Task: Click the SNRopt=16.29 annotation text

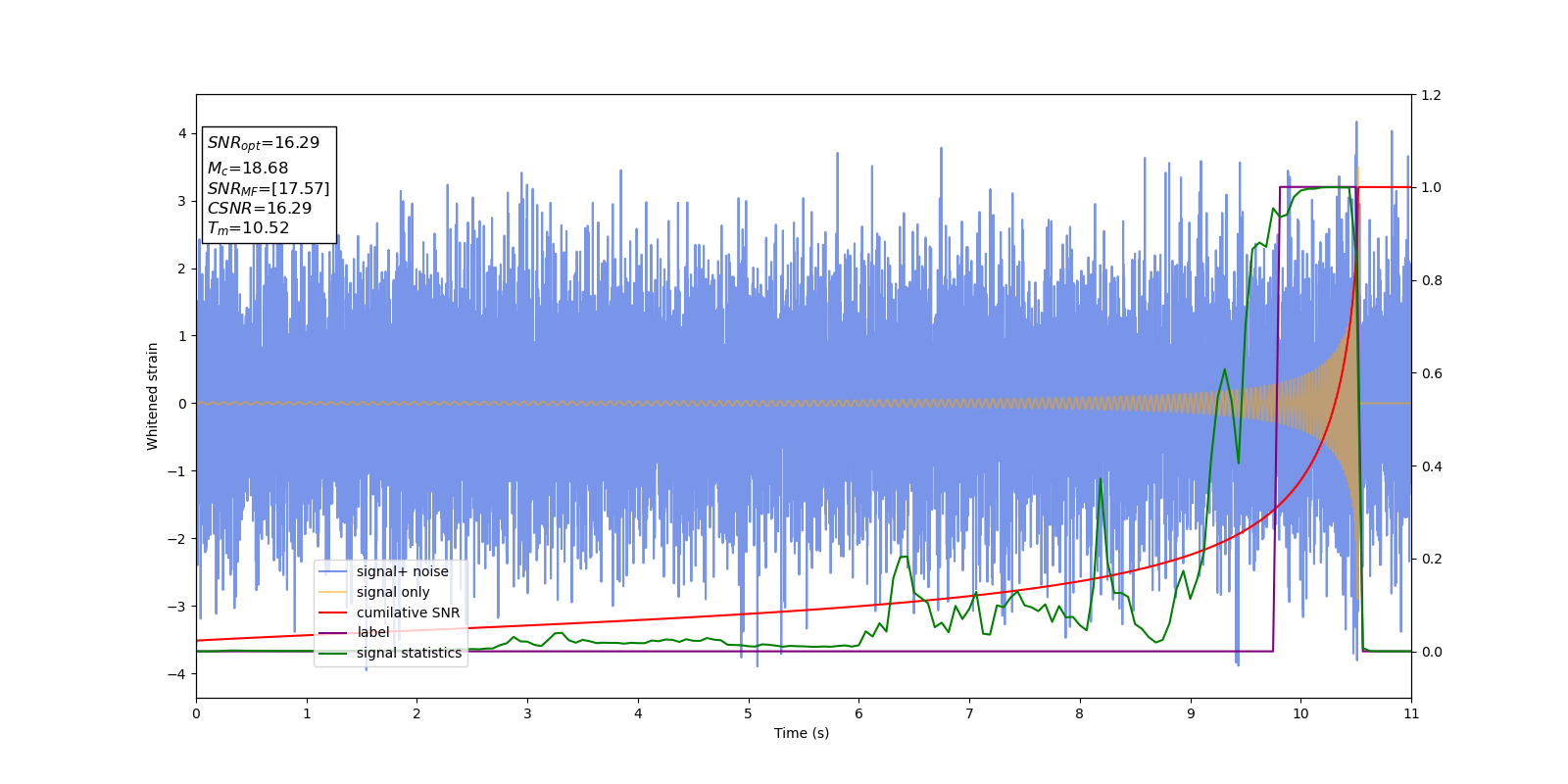Action: [264, 143]
